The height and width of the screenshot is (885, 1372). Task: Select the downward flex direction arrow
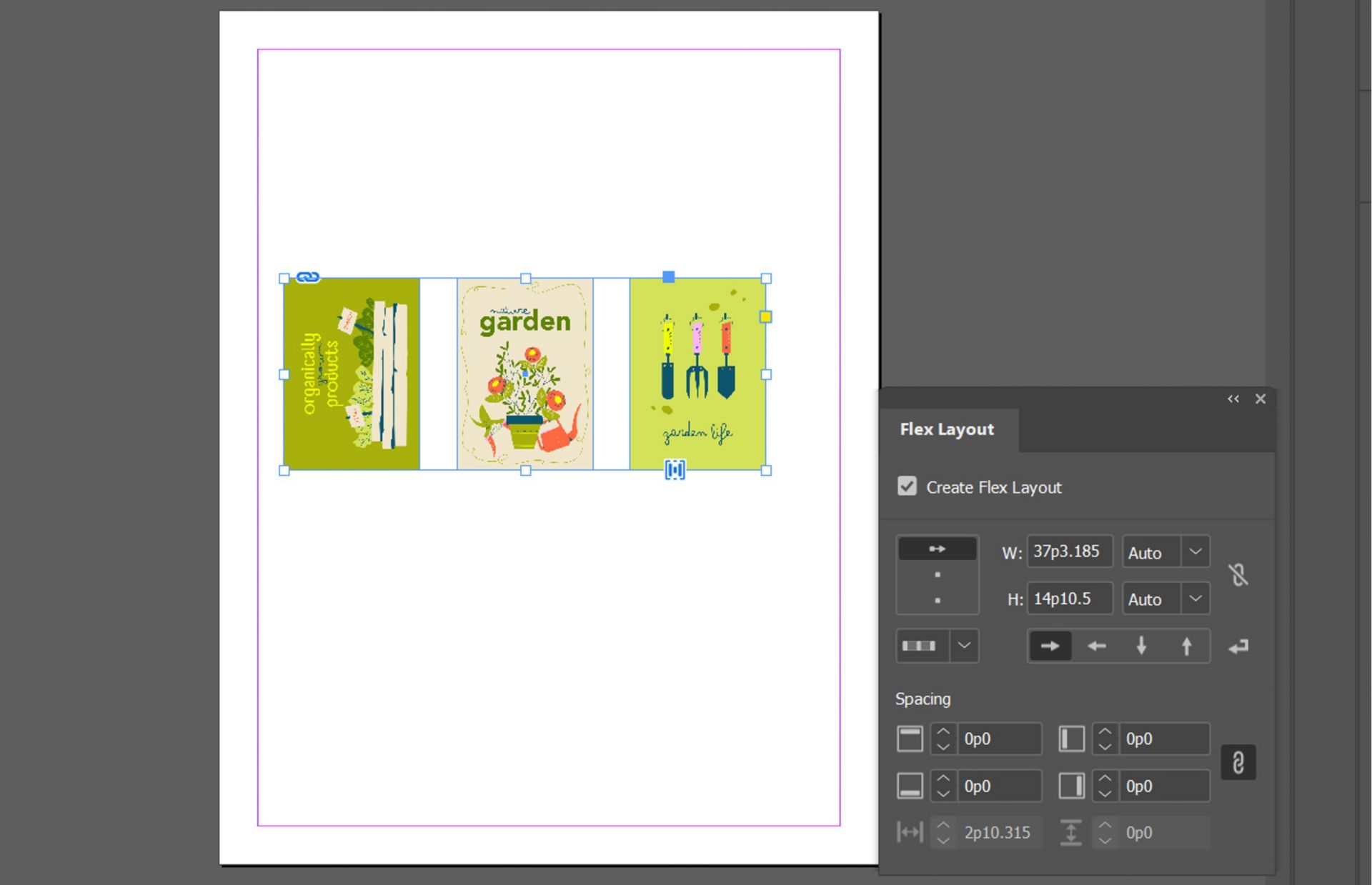[x=1141, y=645]
